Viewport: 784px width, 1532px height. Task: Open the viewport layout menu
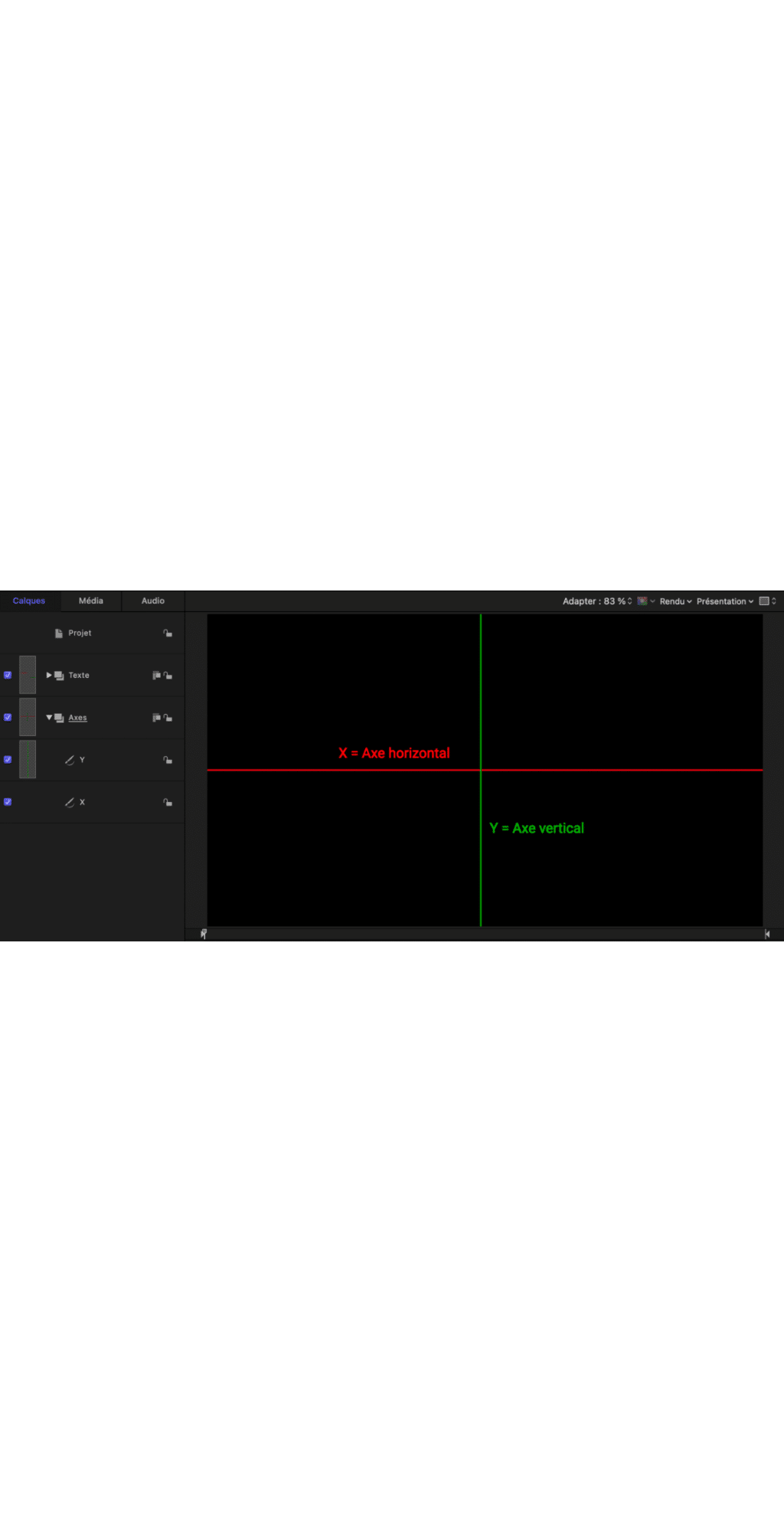(767, 601)
